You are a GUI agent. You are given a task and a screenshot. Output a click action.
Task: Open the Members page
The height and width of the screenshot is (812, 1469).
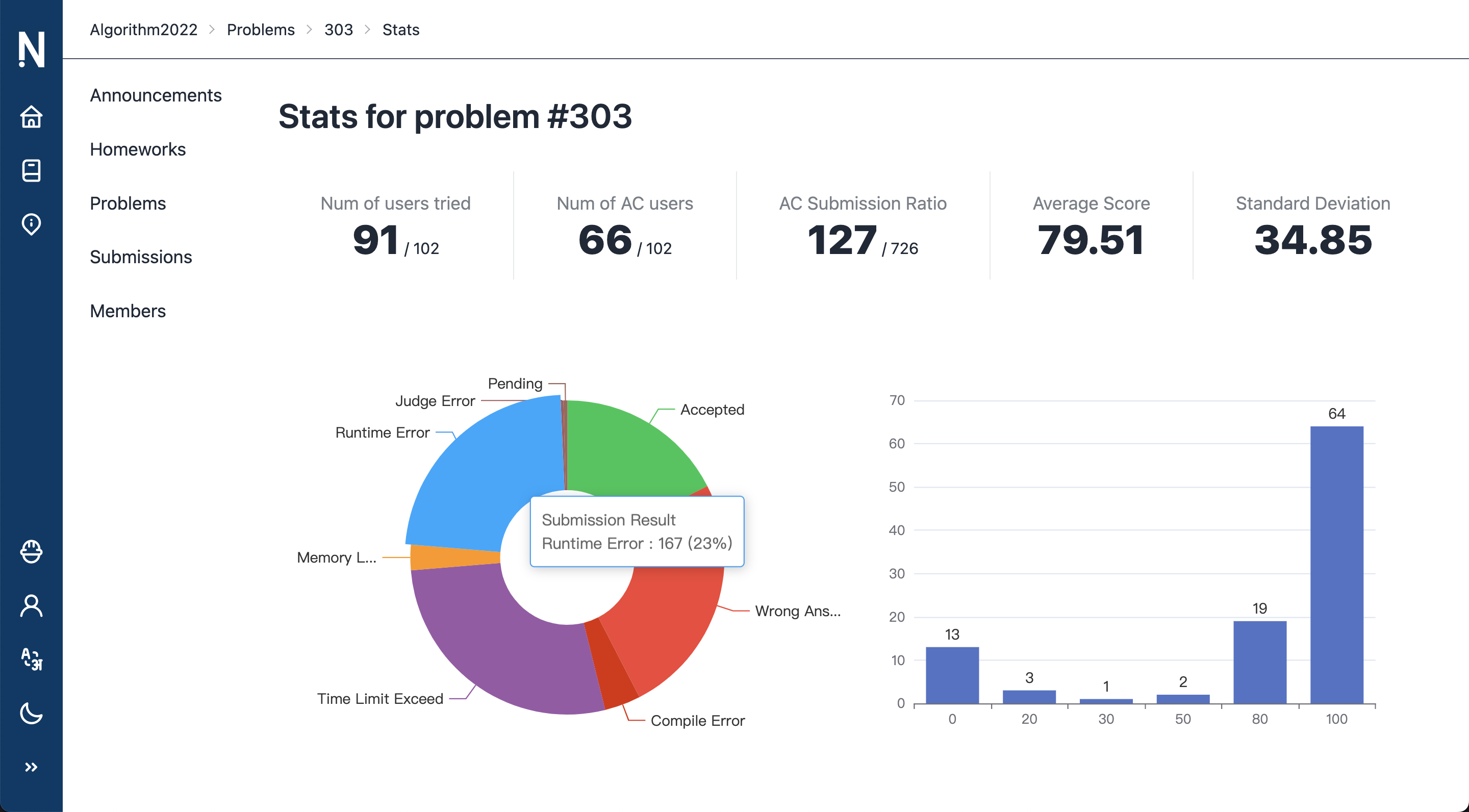[128, 311]
